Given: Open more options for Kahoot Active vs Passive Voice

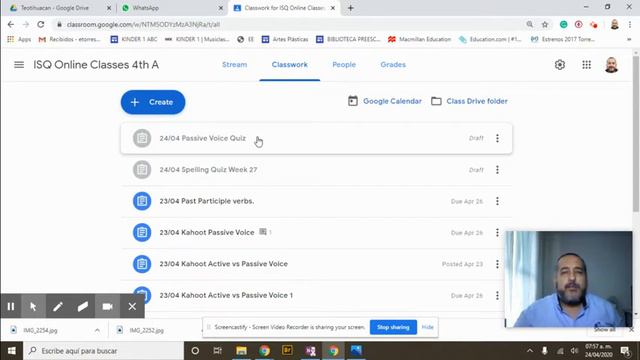Looking at the screenshot, I should click(x=497, y=264).
